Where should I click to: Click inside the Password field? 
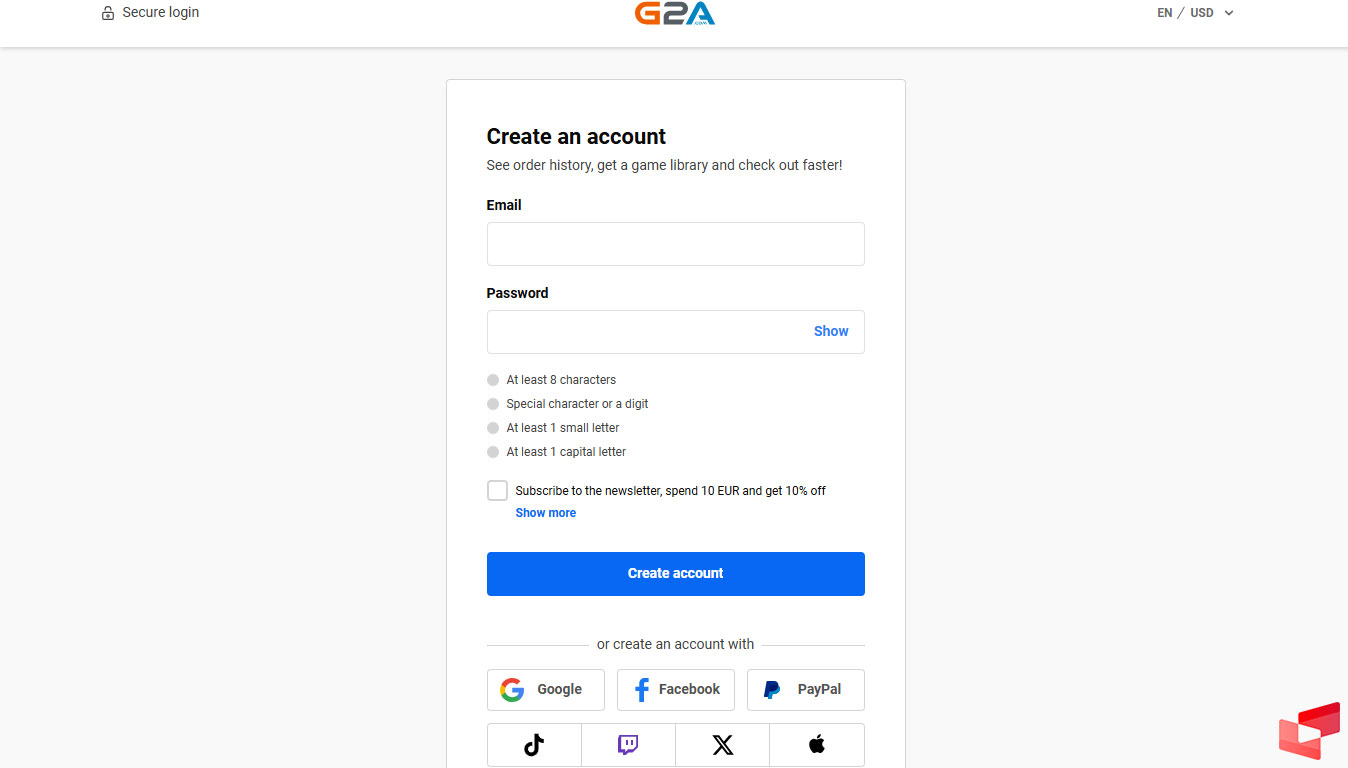click(650, 331)
